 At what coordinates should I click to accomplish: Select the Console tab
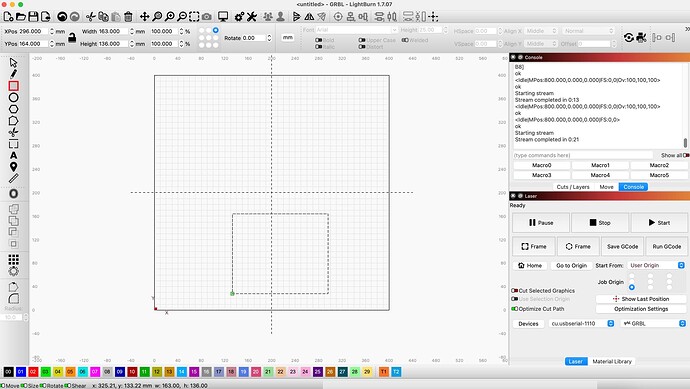click(x=633, y=187)
